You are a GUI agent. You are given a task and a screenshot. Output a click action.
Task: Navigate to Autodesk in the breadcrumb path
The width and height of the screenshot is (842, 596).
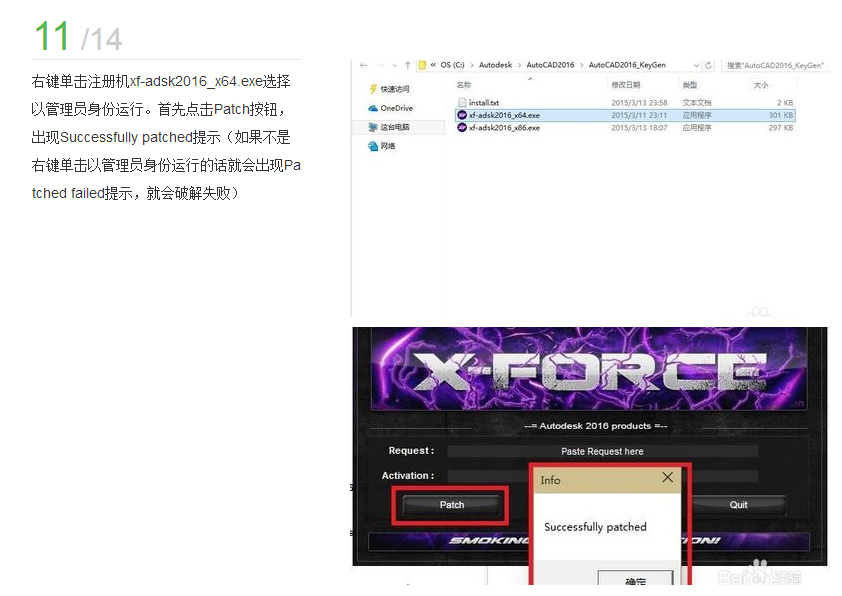point(495,65)
